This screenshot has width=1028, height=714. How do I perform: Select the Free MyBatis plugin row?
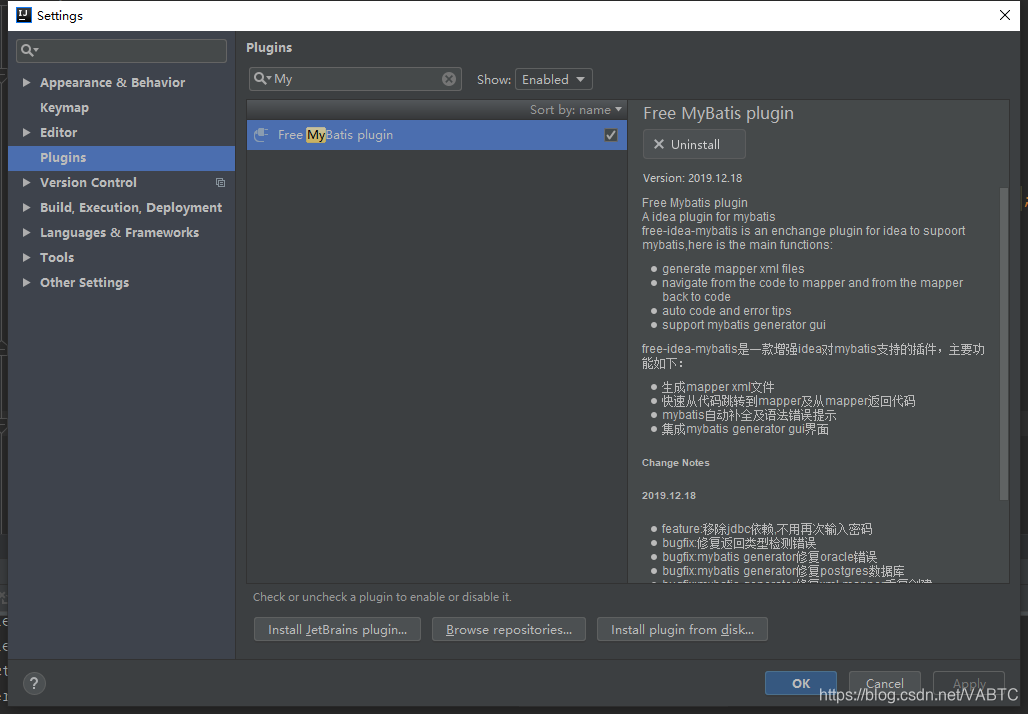tap(437, 135)
